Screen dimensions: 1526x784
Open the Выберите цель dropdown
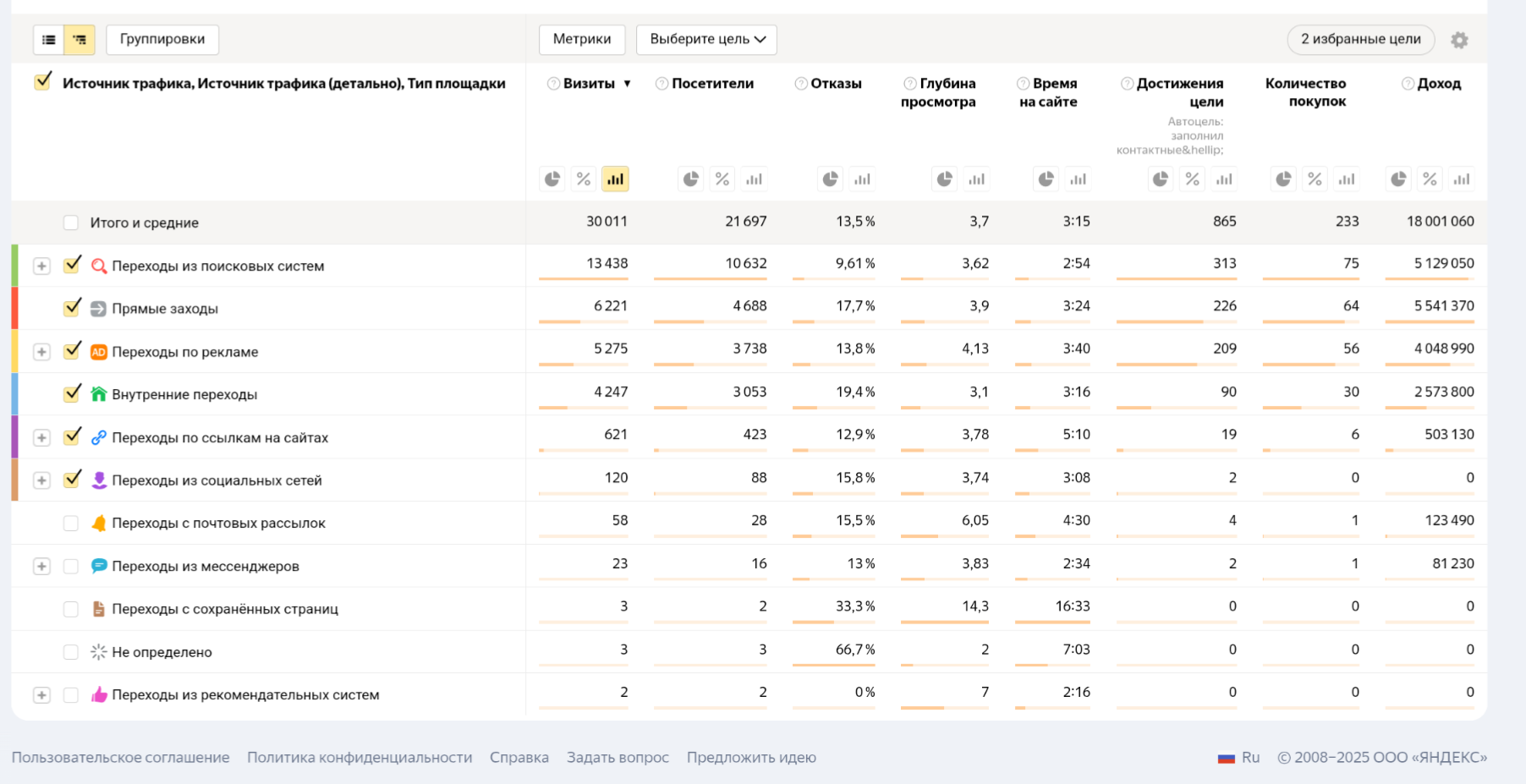tap(706, 40)
